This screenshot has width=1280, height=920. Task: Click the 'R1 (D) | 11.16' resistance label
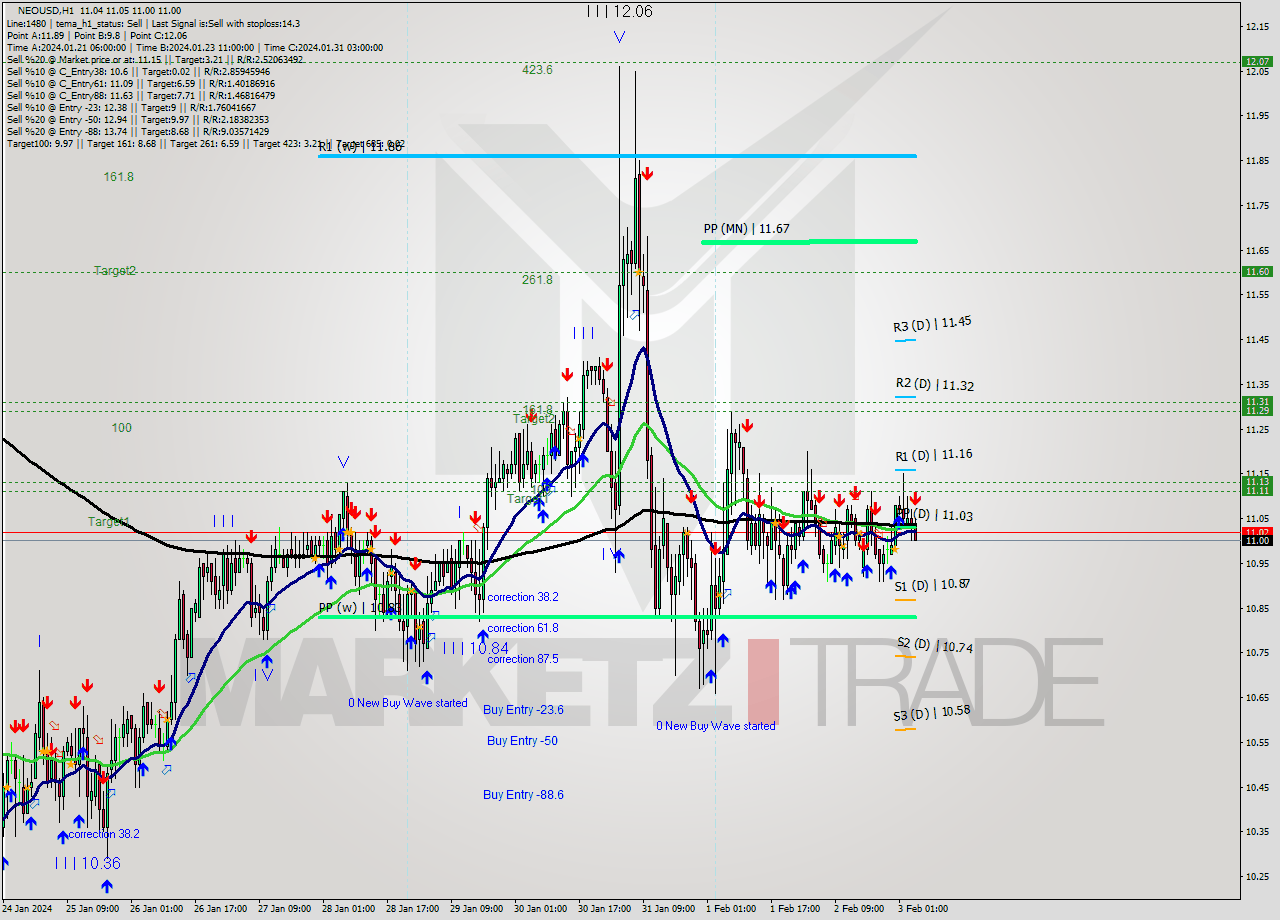(933, 455)
